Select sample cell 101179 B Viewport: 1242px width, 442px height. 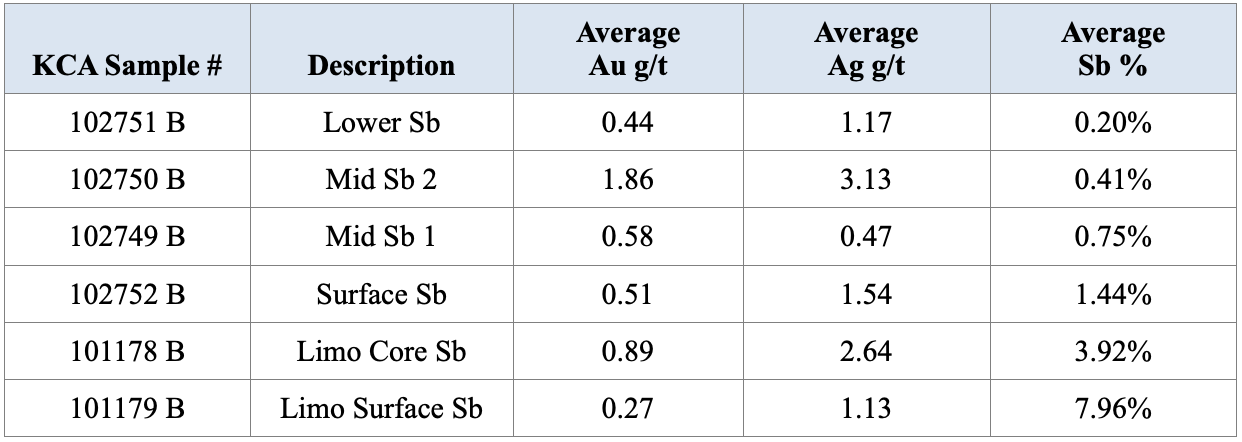127,409
